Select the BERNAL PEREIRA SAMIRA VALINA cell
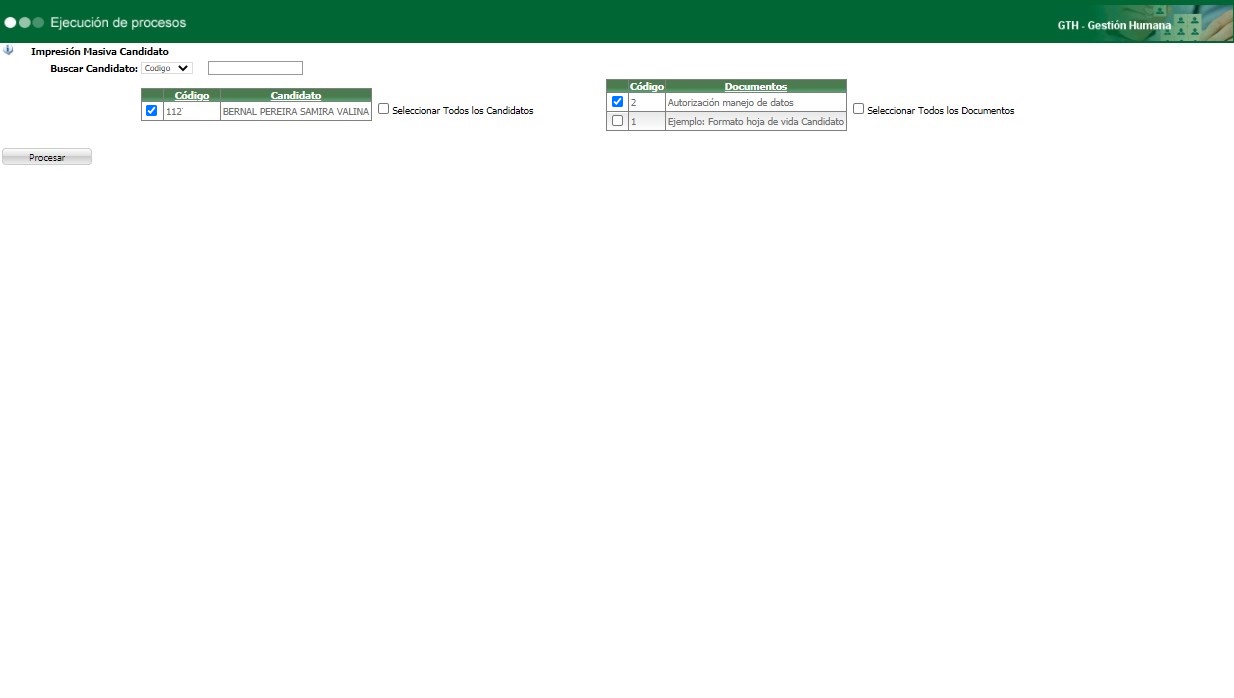Image resolution: width=1234 pixels, height=698 pixels. 296,112
